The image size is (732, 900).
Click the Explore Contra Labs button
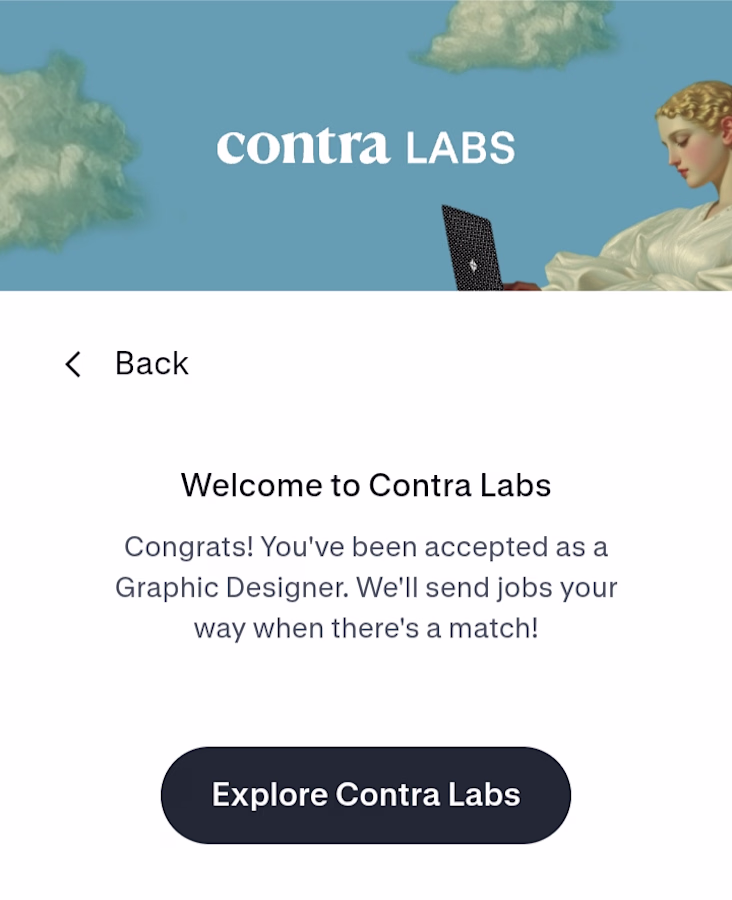(366, 795)
